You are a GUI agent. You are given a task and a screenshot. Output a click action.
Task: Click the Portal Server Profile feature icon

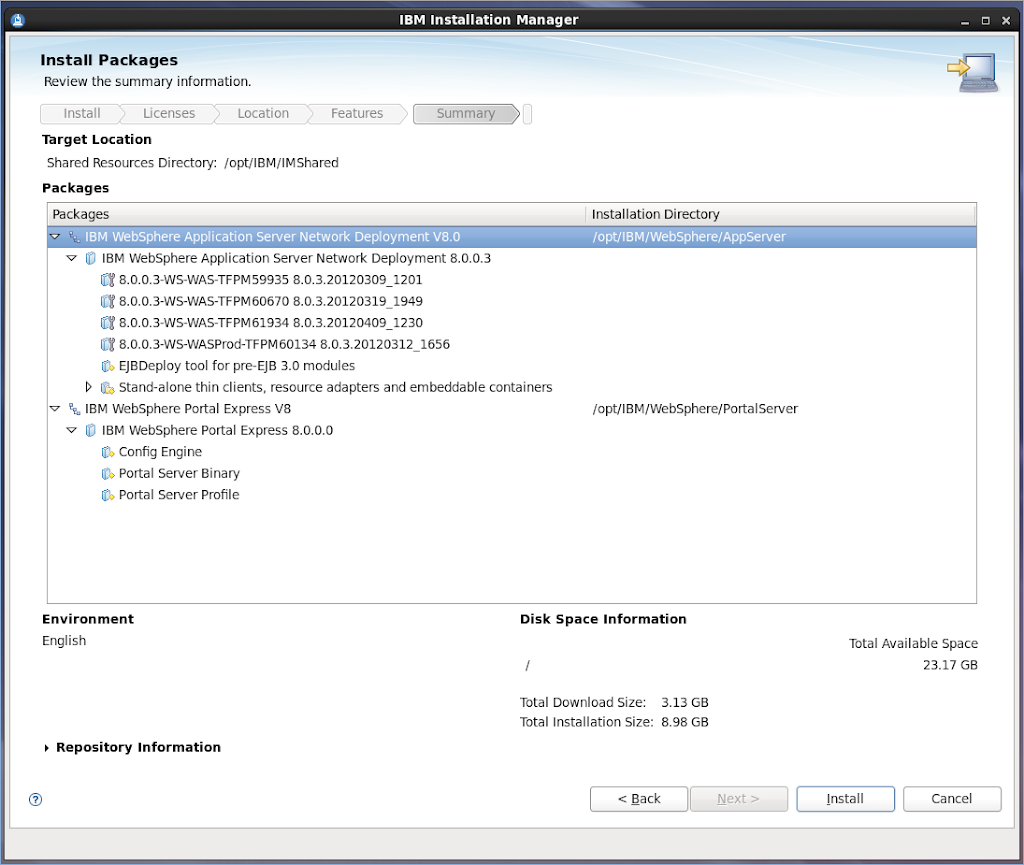tap(108, 495)
